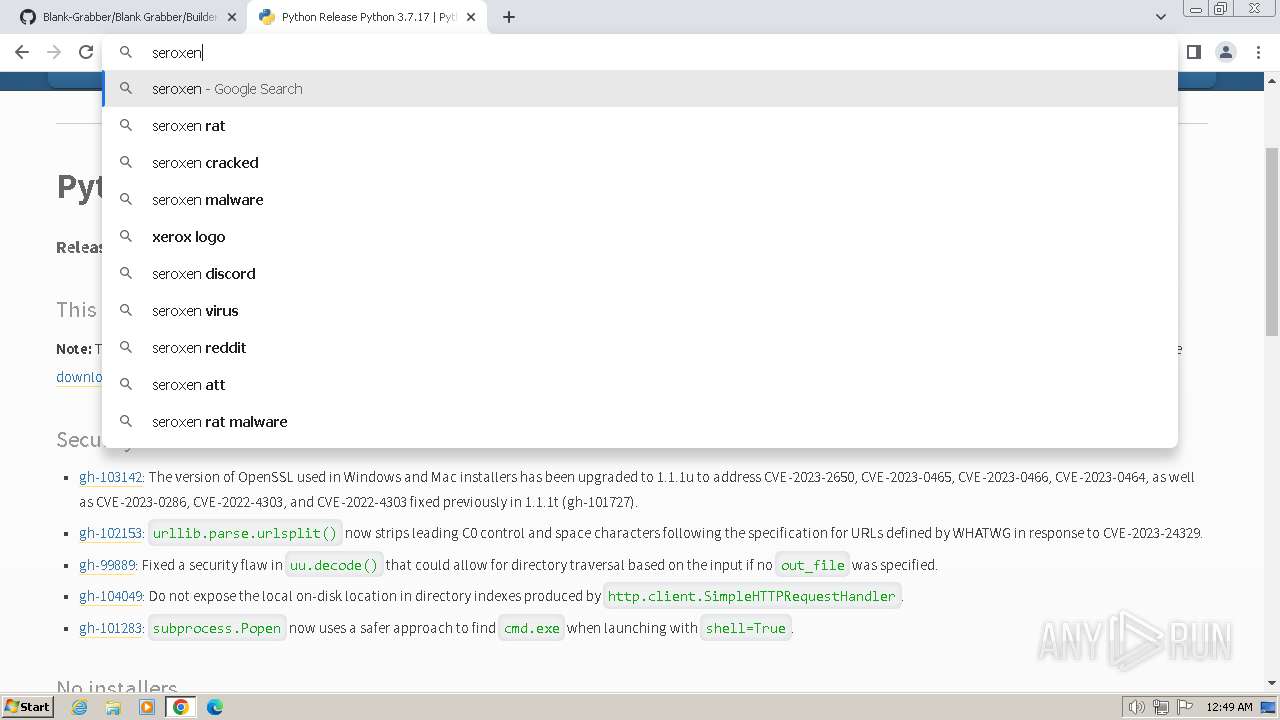Click the Chrome taskbar icon
This screenshot has width=1280, height=720.
181,707
